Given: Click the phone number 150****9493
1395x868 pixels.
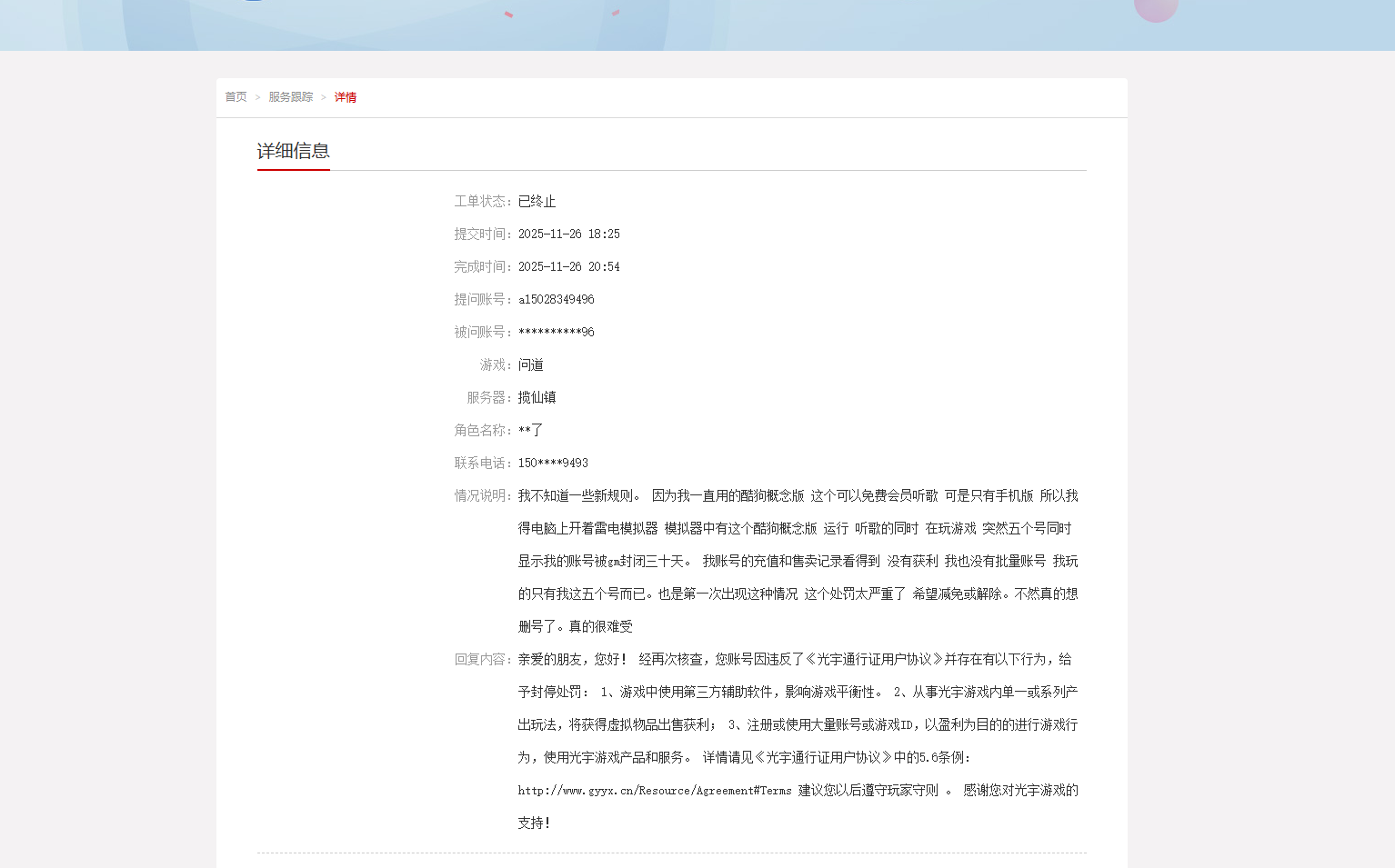Looking at the screenshot, I should click(553, 464).
